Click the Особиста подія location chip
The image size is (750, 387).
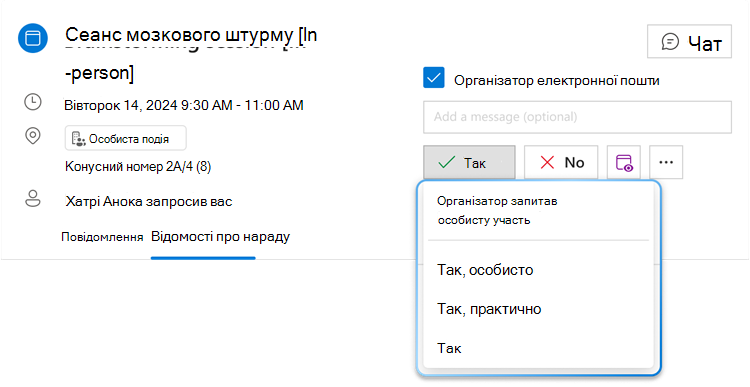[125, 138]
